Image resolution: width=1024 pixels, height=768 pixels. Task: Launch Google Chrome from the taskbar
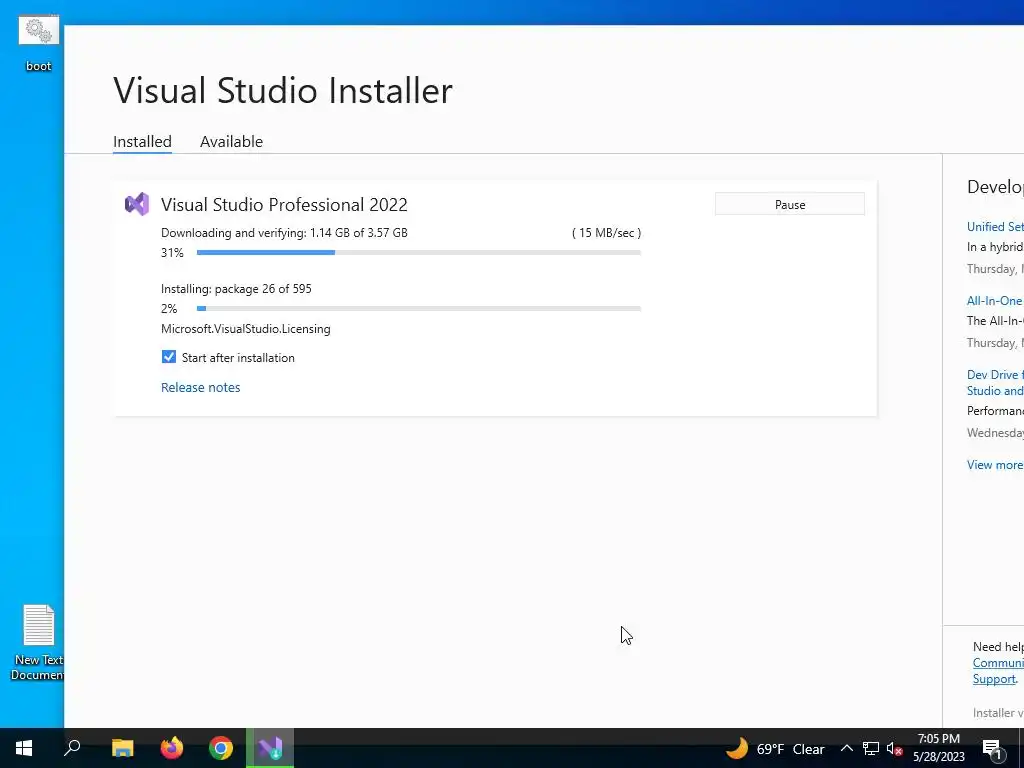tap(221, 748)
